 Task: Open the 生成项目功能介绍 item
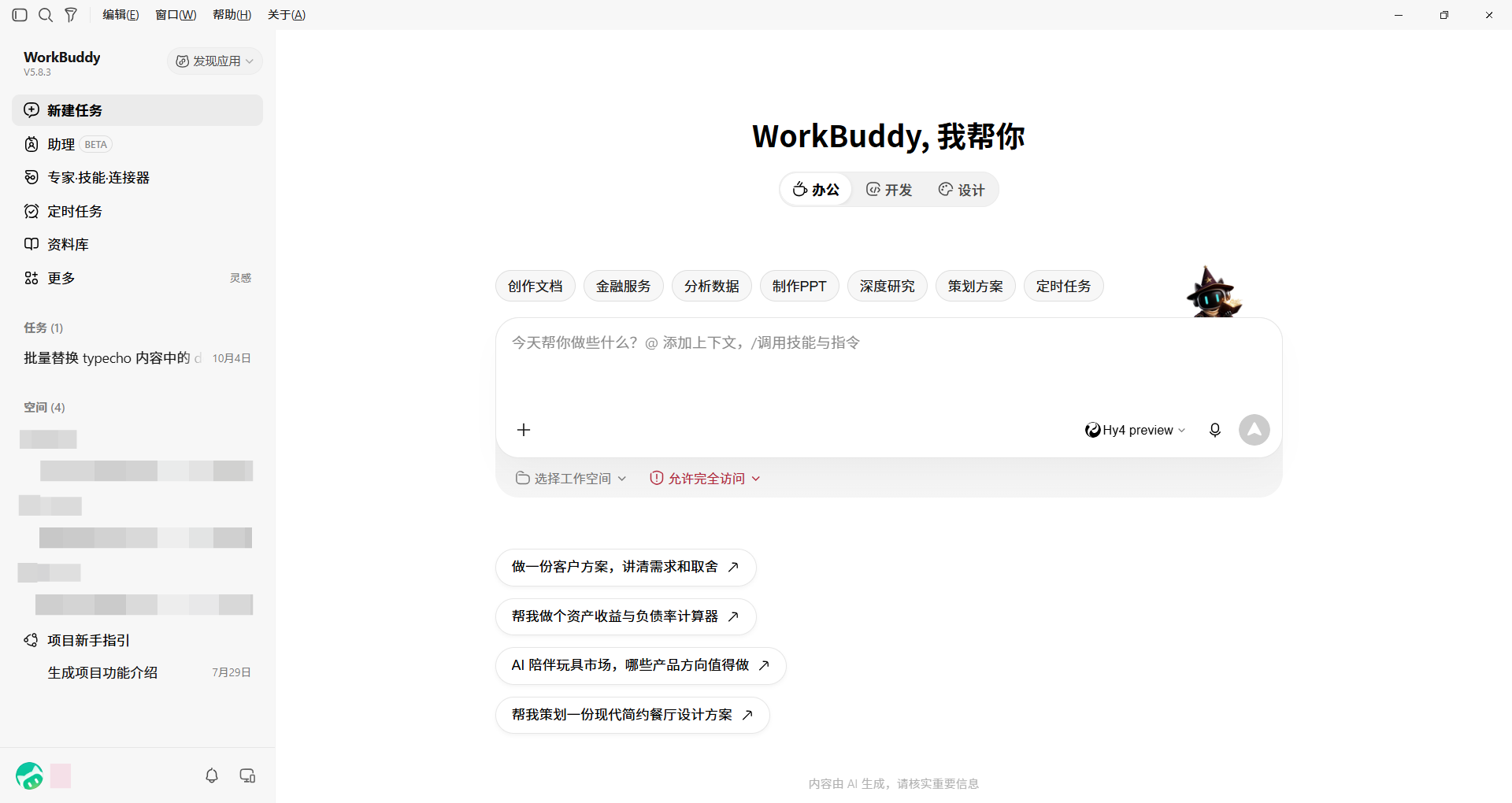pyautogui.click(x=137, y=672)
